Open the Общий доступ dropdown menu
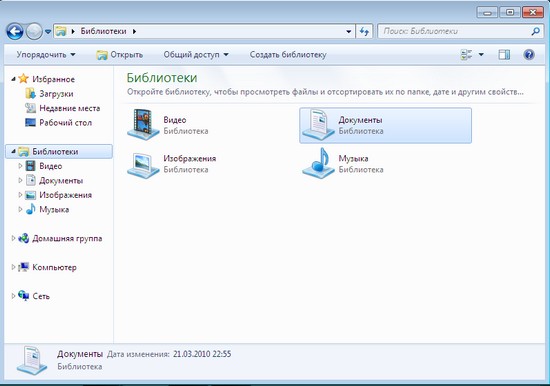The height and width of the screenshot is (386, 550). tap(196, 55)
